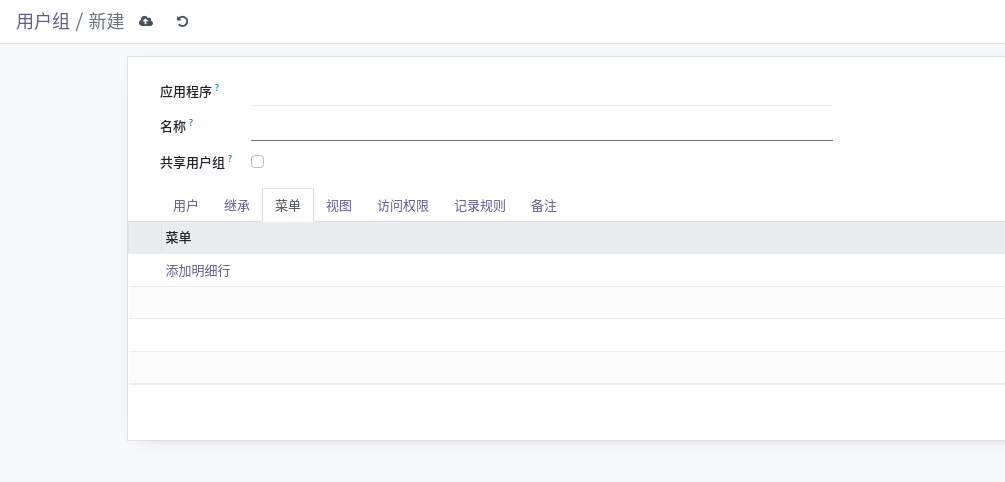1005x482 pixels.
Task: Open help tooltip beside 应用程序 label
Action: [217, 87]
